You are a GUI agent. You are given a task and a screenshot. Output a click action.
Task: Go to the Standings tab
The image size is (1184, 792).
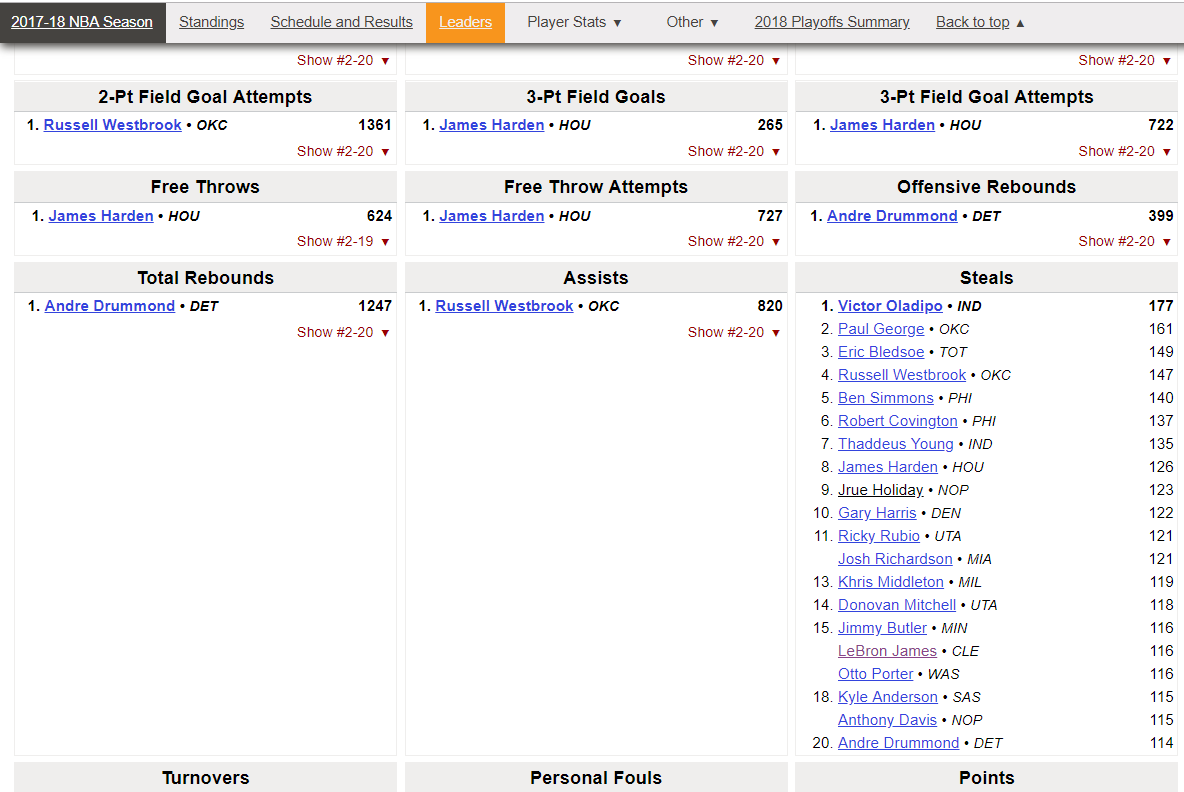[211, 22]
